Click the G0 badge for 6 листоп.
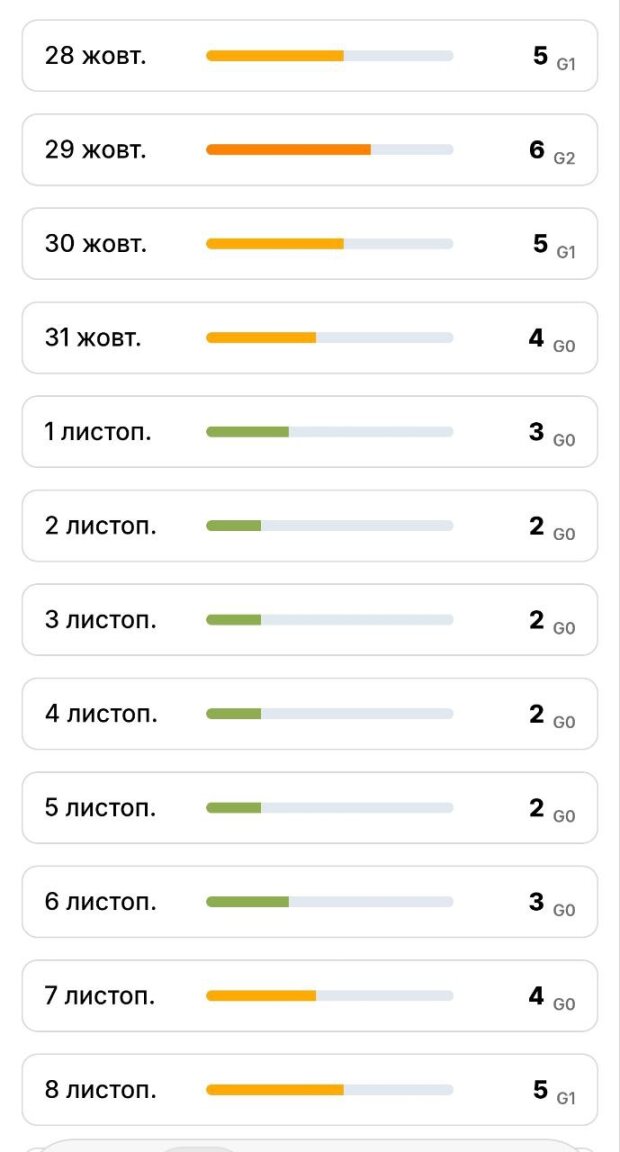The image size is (620, 1152). point(564,910)
